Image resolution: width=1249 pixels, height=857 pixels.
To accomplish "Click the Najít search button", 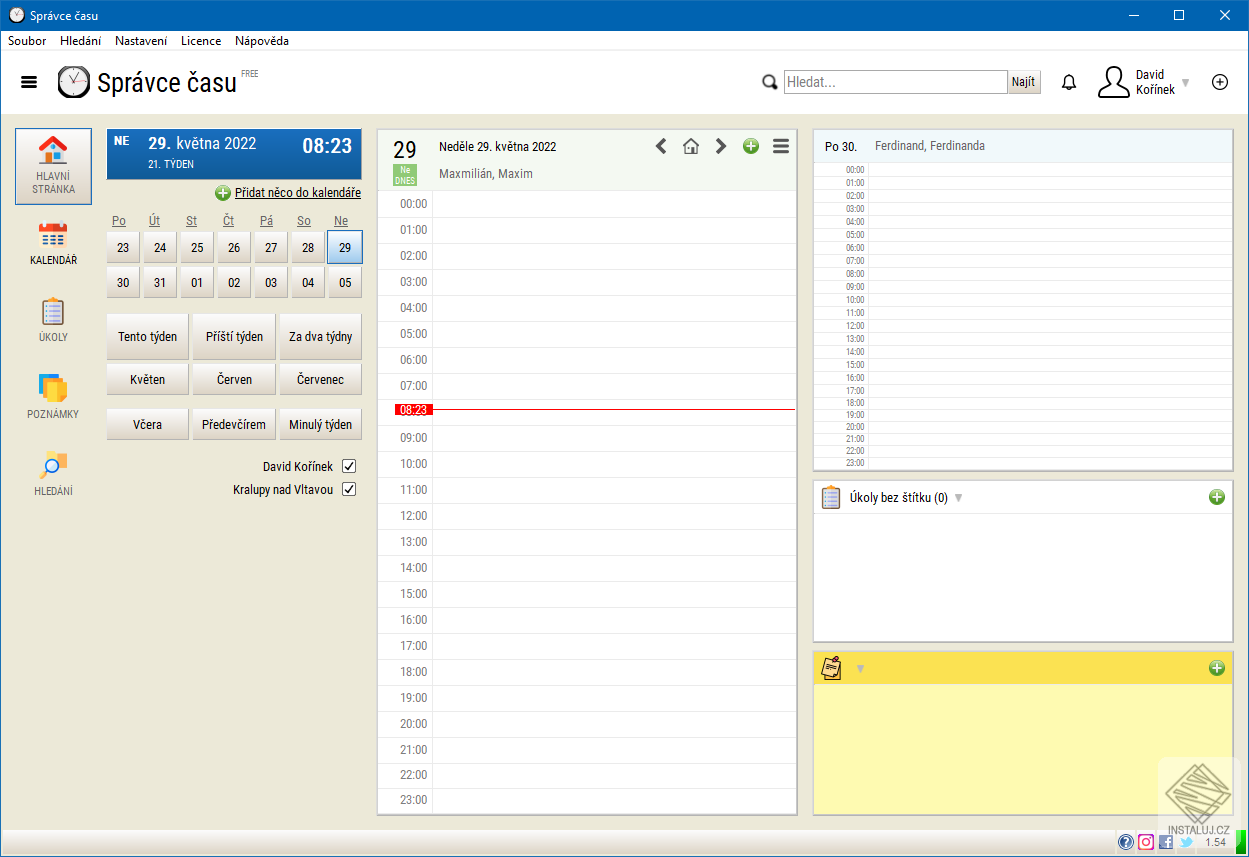I will point(1023,82).
